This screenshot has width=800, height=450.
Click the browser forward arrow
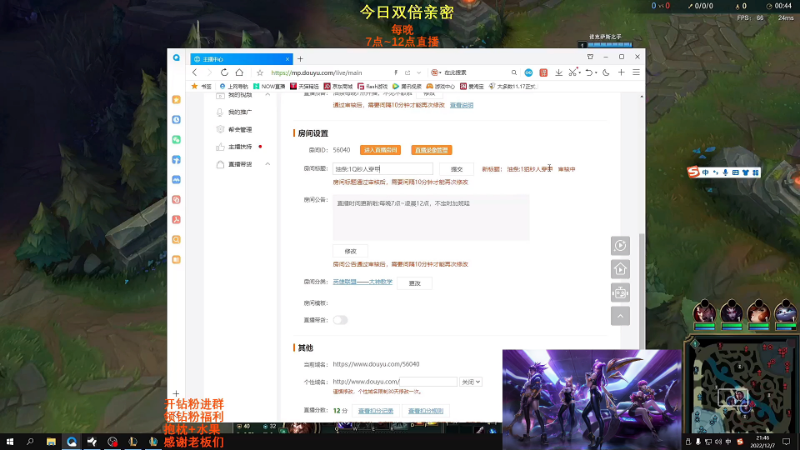pos(209,72)
